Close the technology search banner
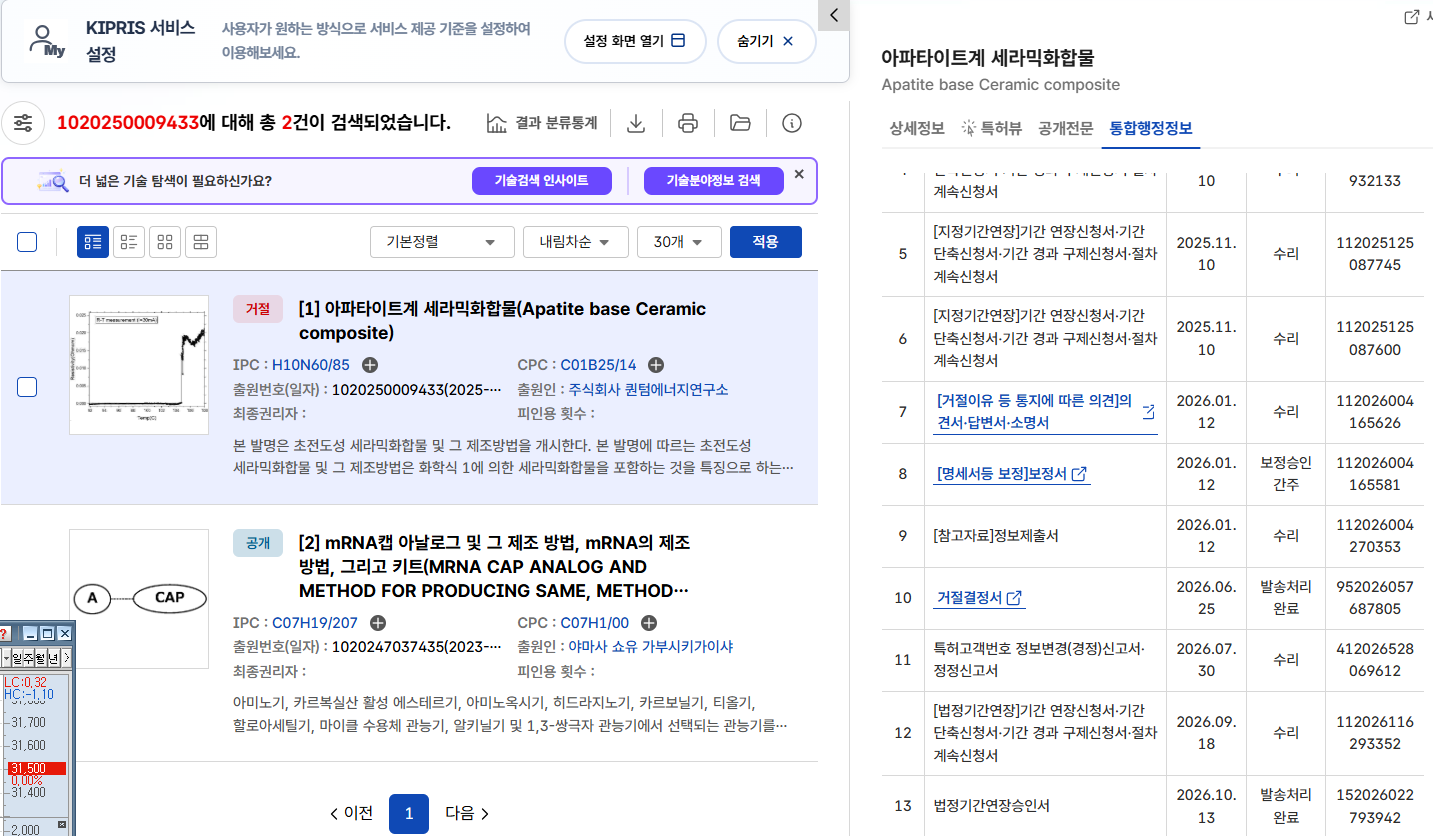The width and height of the screenshot is (1433, 836). pyautogui.click(x=799, y=174)
